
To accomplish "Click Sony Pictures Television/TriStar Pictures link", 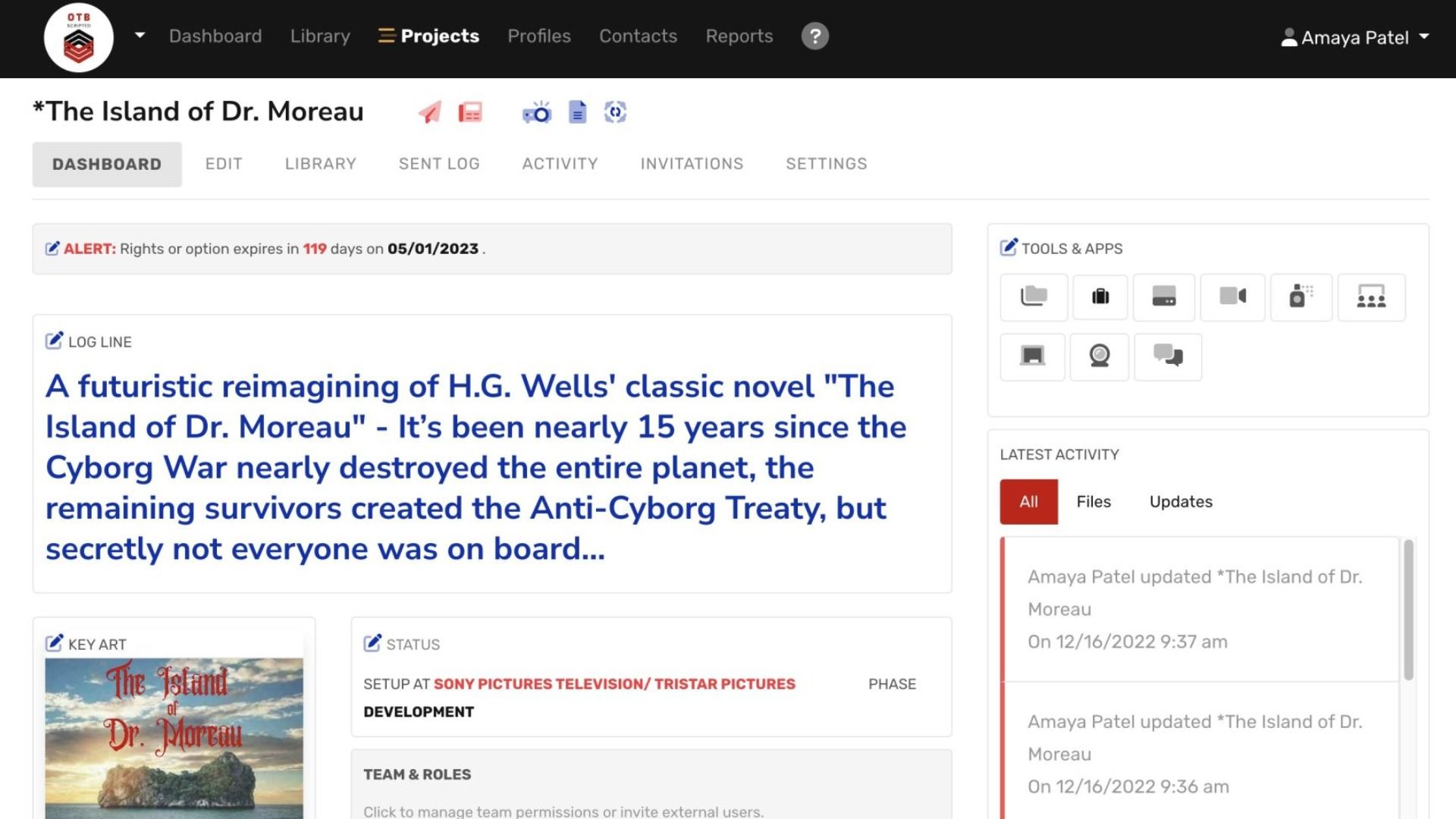I will click(614, 684).
